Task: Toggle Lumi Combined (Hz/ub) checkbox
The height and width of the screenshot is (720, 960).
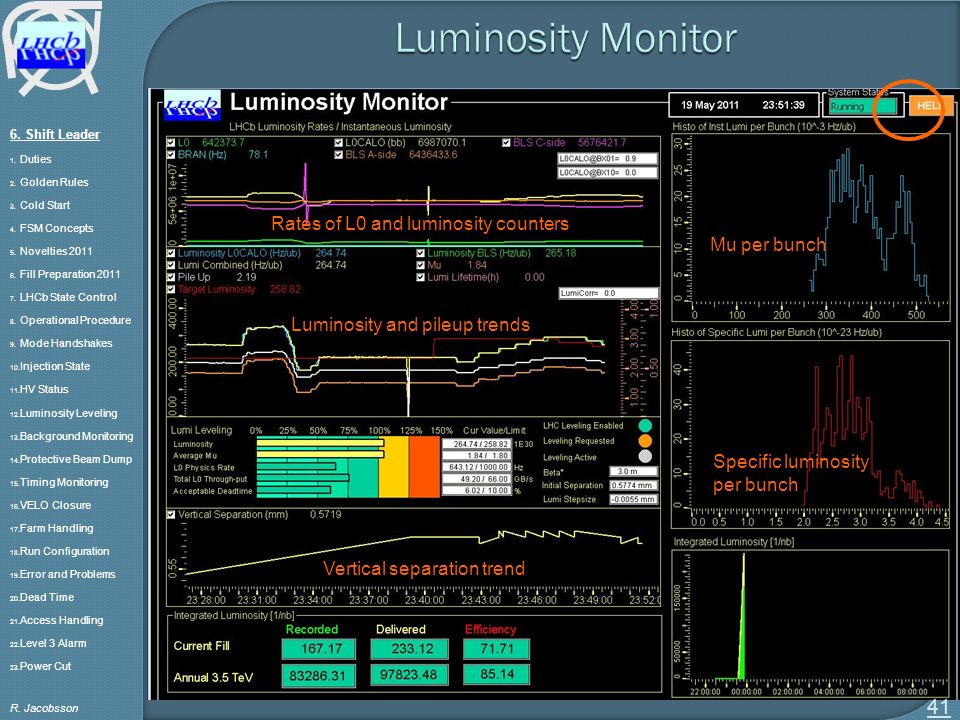Action: (x=171, y=265)
